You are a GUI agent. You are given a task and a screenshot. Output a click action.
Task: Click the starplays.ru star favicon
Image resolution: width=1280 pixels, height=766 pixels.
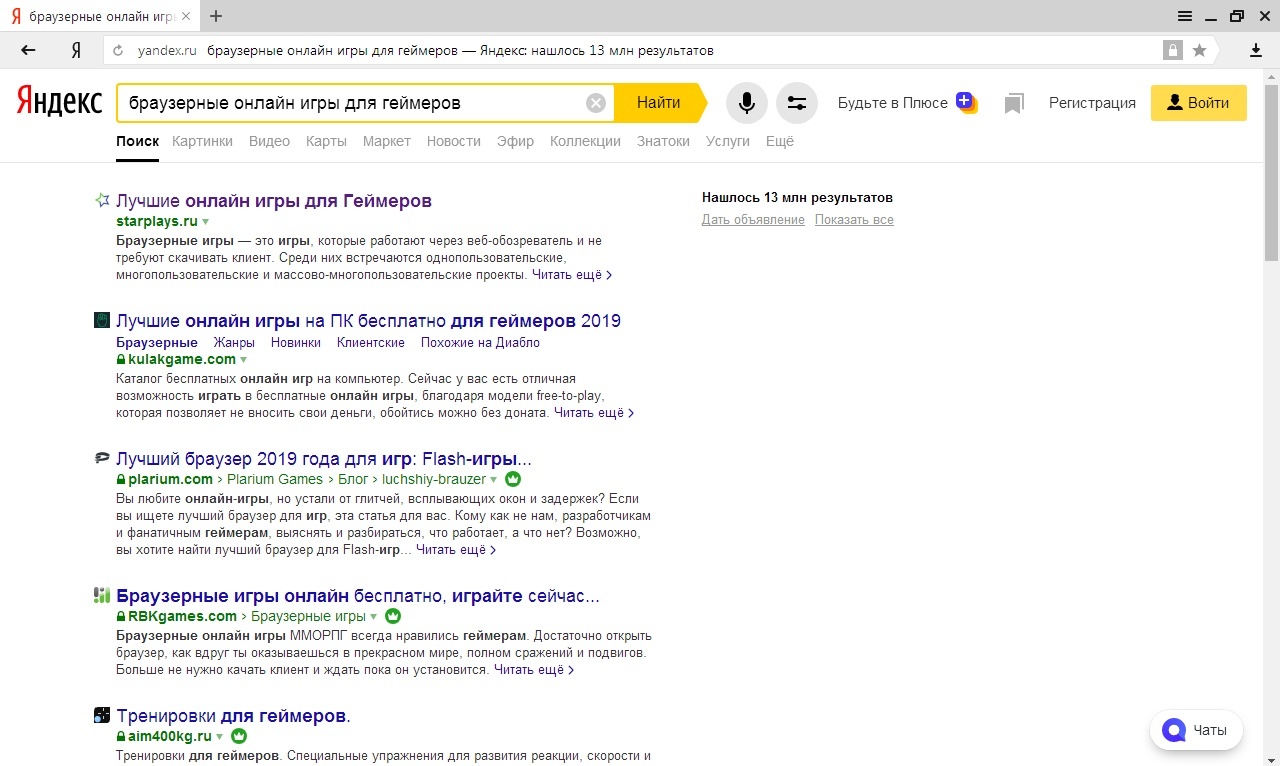click(x=102, y=200)
